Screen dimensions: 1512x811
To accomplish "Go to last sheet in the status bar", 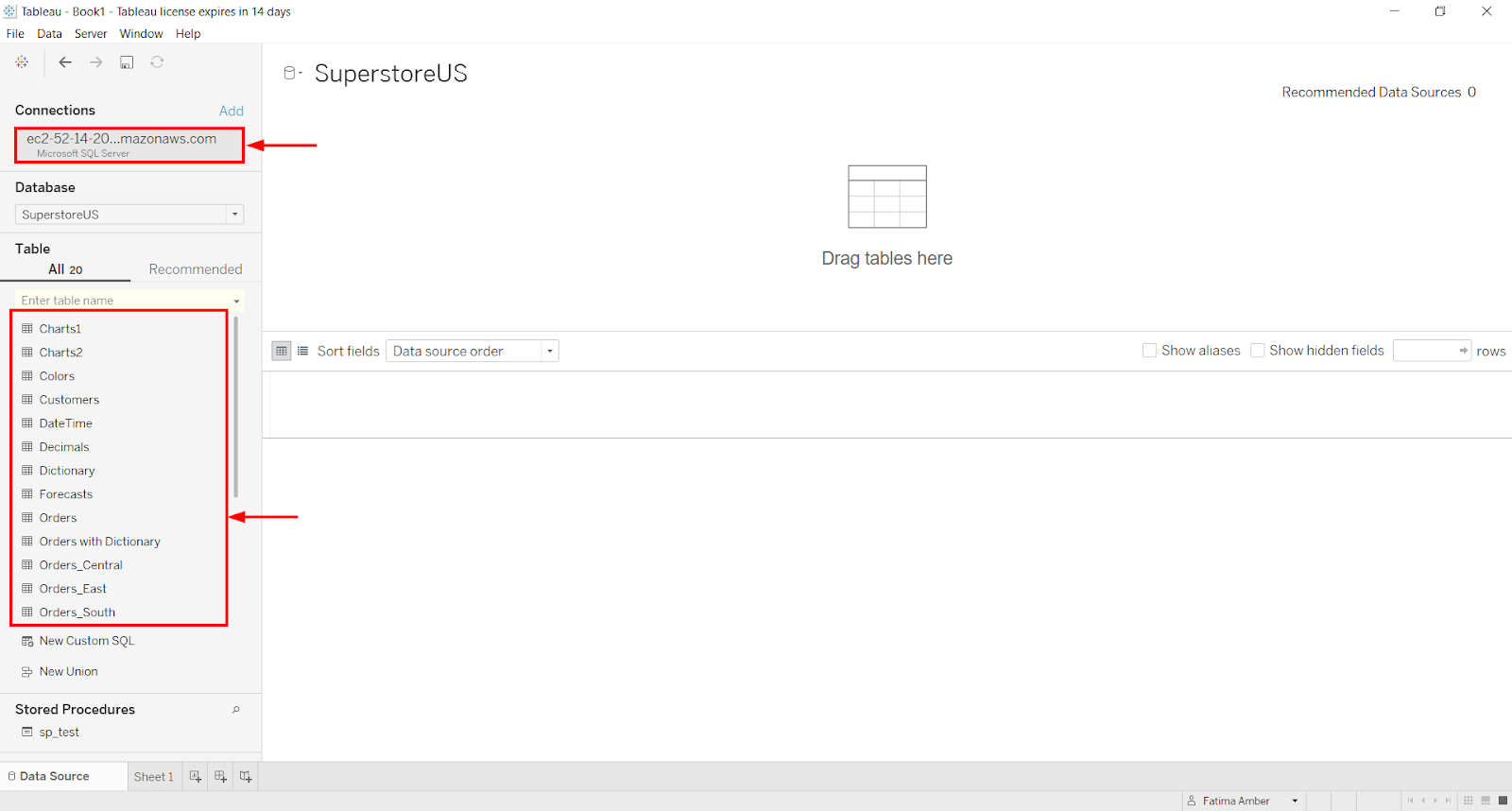I will coord(1448,801).
